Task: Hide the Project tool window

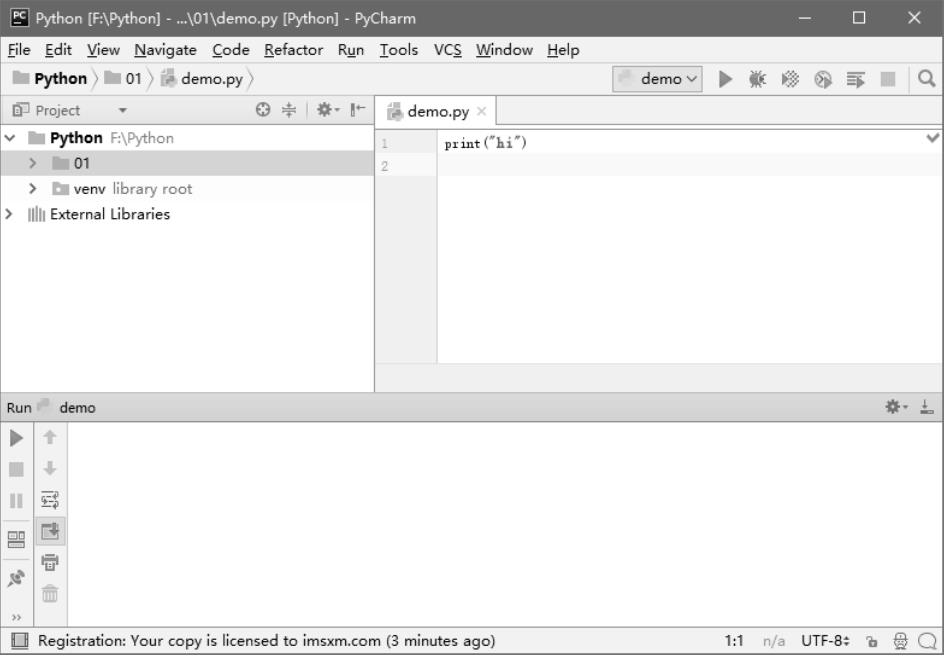Action: 358,109
